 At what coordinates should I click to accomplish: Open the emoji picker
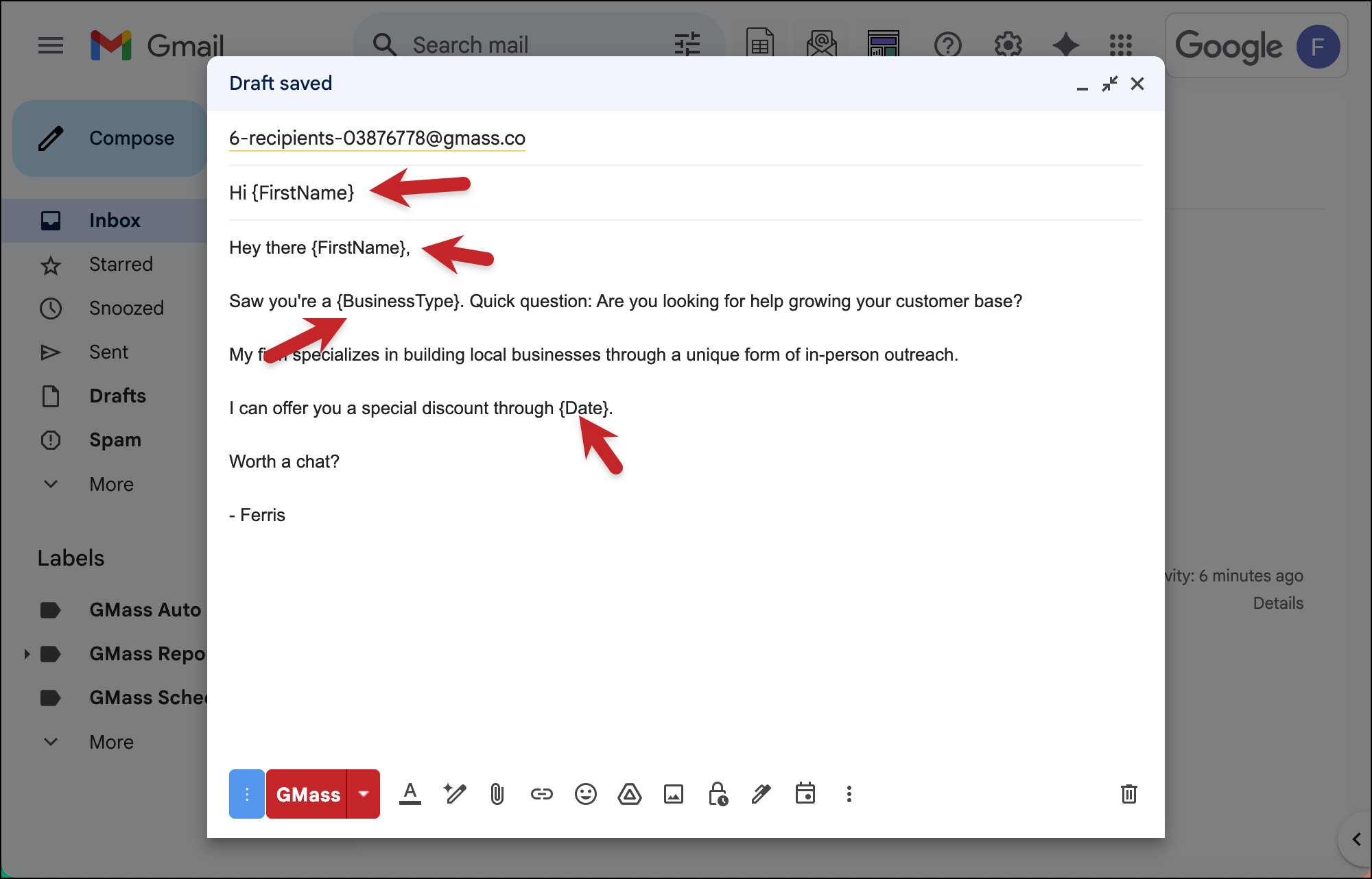(x=585, y=794)
